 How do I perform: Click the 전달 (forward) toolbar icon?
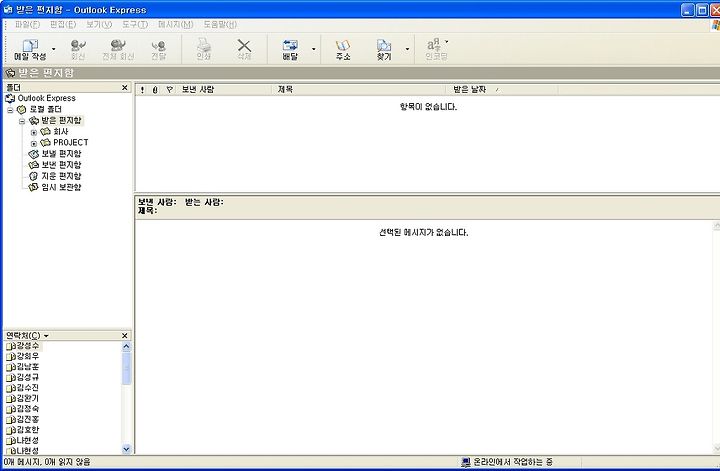(x=158, y=45)
